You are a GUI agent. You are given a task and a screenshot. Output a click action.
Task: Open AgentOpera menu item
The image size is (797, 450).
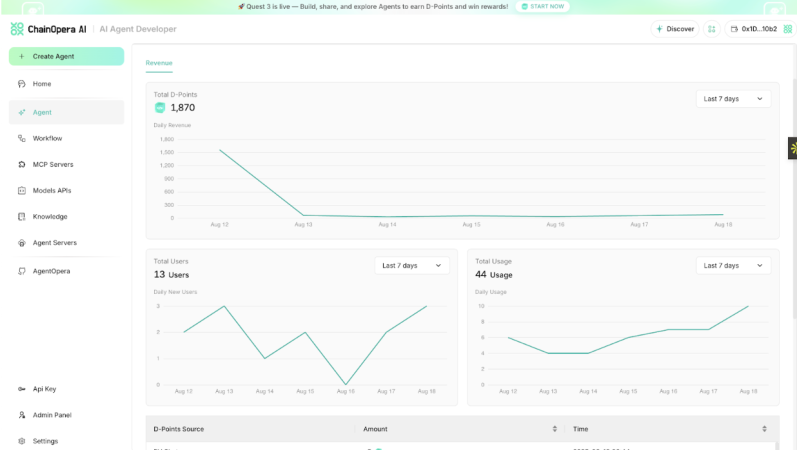(51, 271)
